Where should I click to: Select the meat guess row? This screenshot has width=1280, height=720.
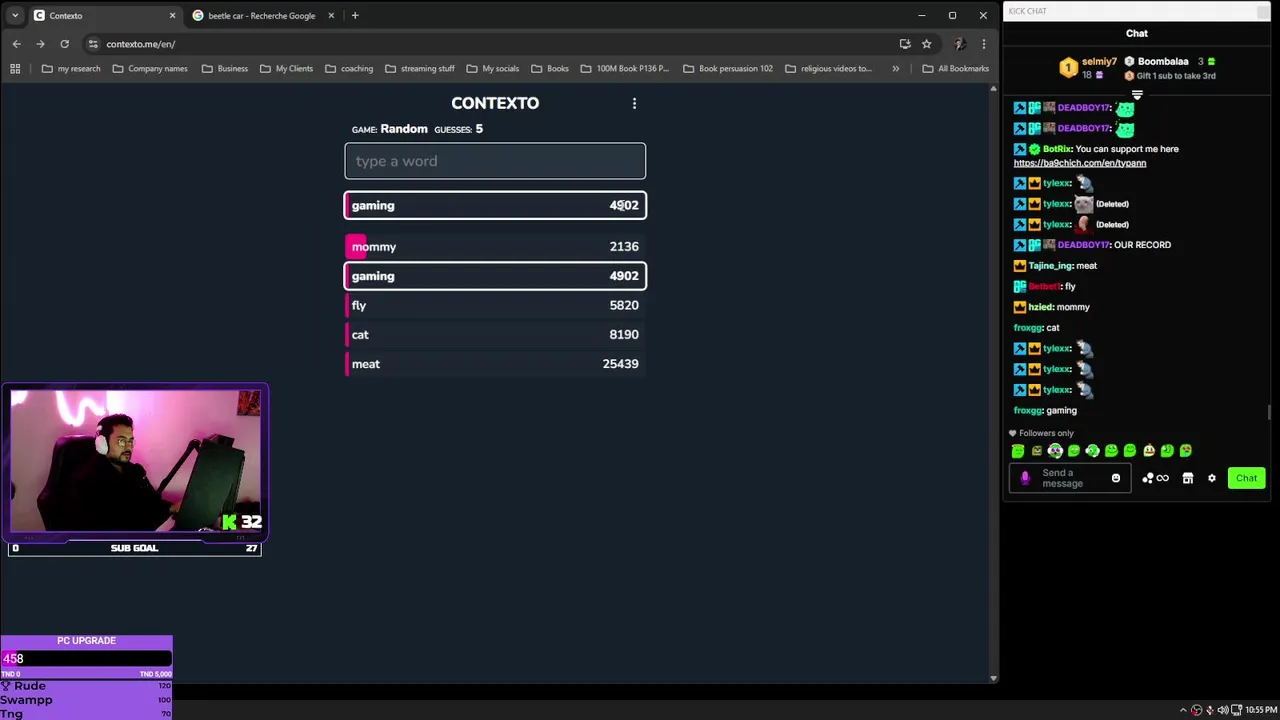point(495,364)
